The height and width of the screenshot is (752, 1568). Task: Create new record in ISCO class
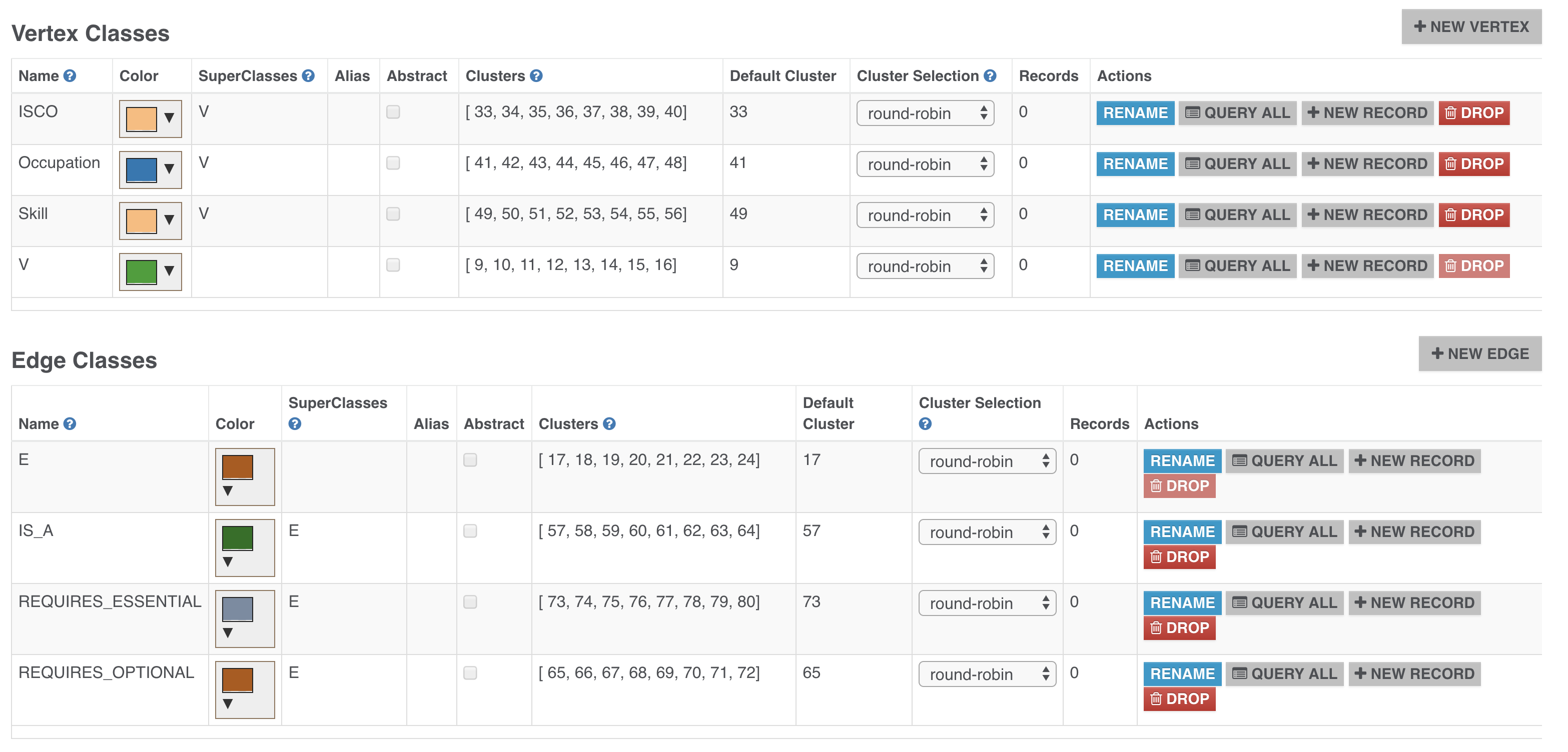point(1367,113)
